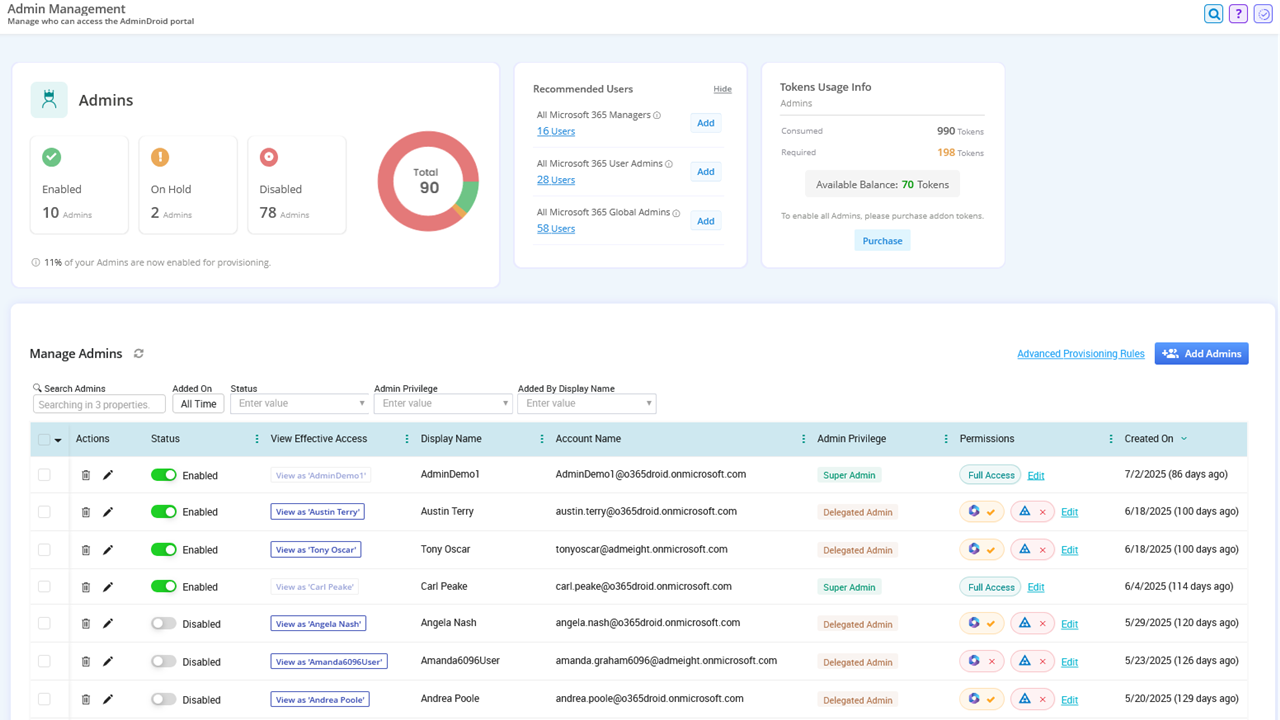Click the search icon in top-right corner
Image resolution: width=1280 pixels, height=720 pixels.
[1213, 14]
